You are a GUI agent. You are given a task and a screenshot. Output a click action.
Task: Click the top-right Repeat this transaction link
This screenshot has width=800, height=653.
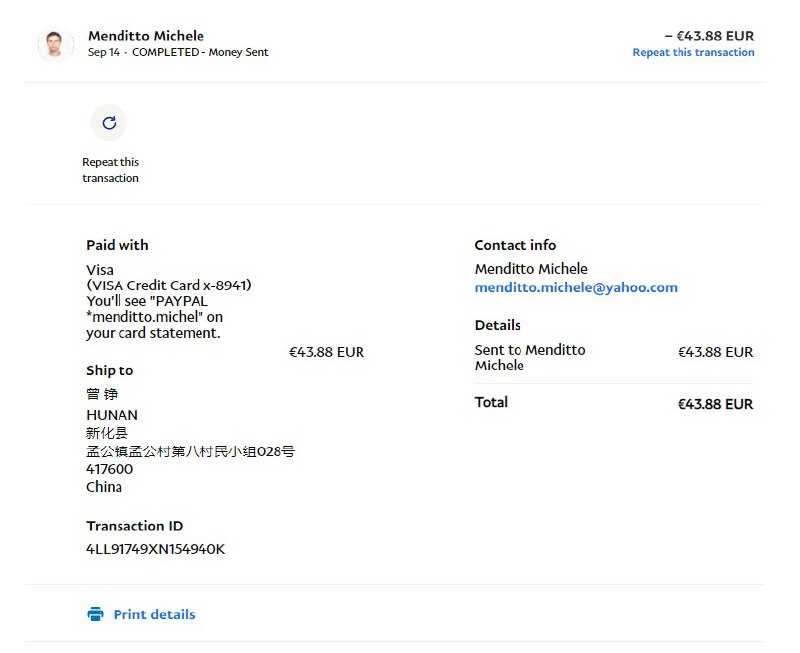click(x=693, y=52)
